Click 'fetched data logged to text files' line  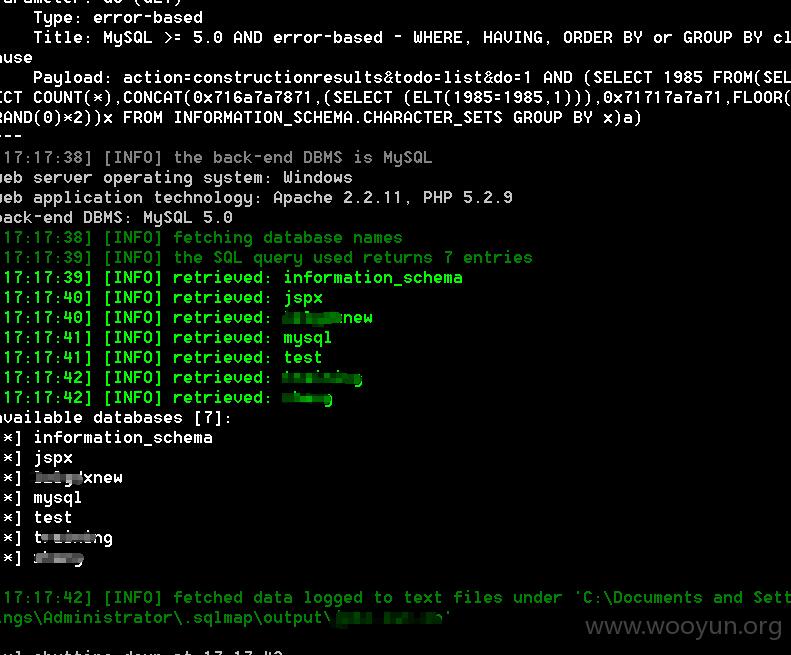(x=396, y=598)
